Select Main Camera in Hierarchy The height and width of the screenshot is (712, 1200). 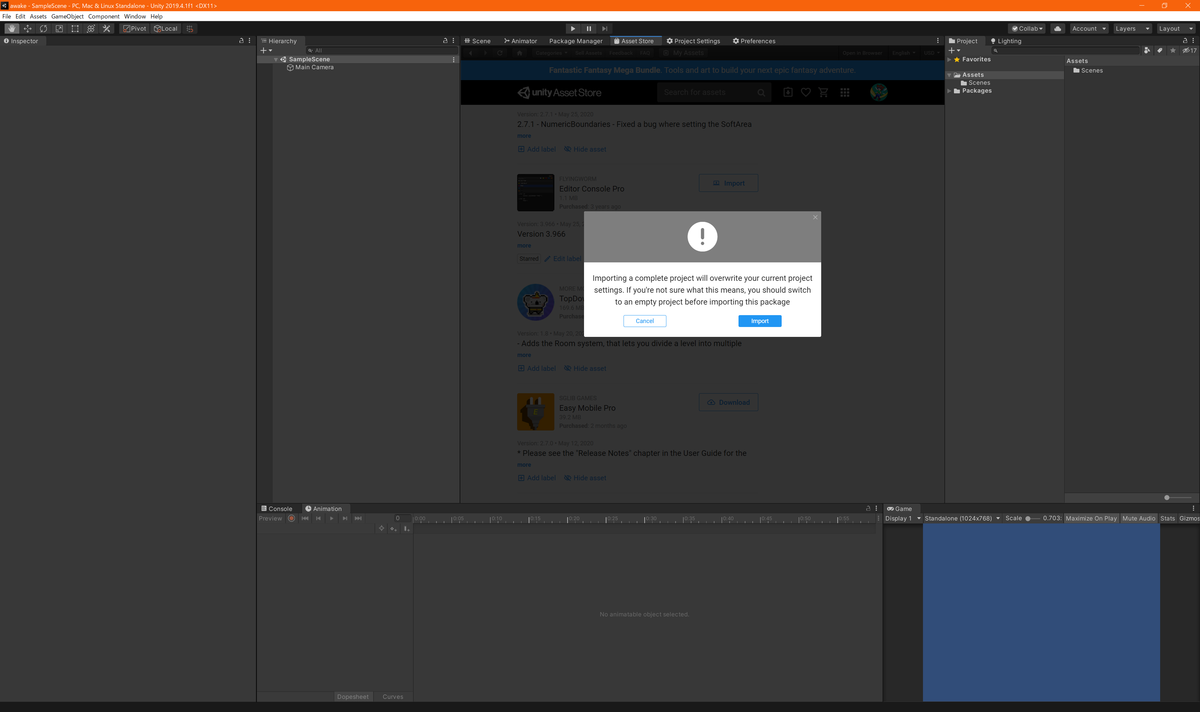click(x=311, y=68)
